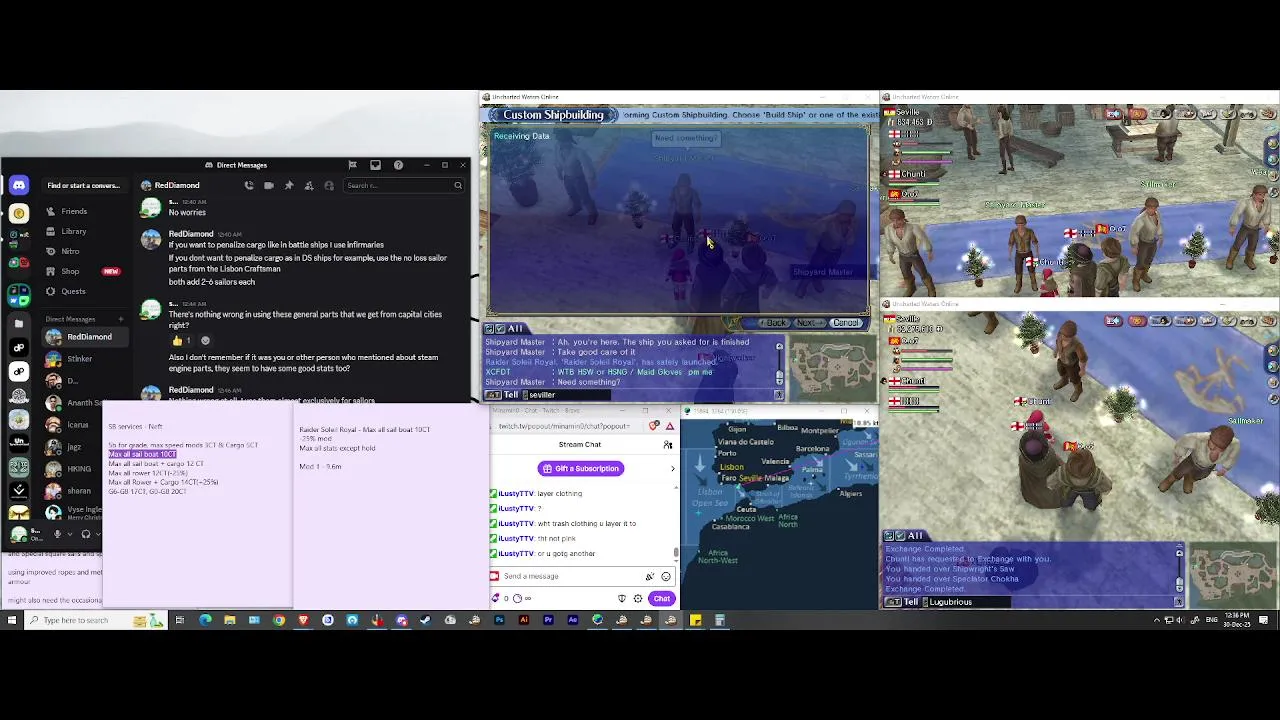Screen dimensions: 1280x720
Task: Open Photoshop from taskbar
Action: tap(499, 620)
